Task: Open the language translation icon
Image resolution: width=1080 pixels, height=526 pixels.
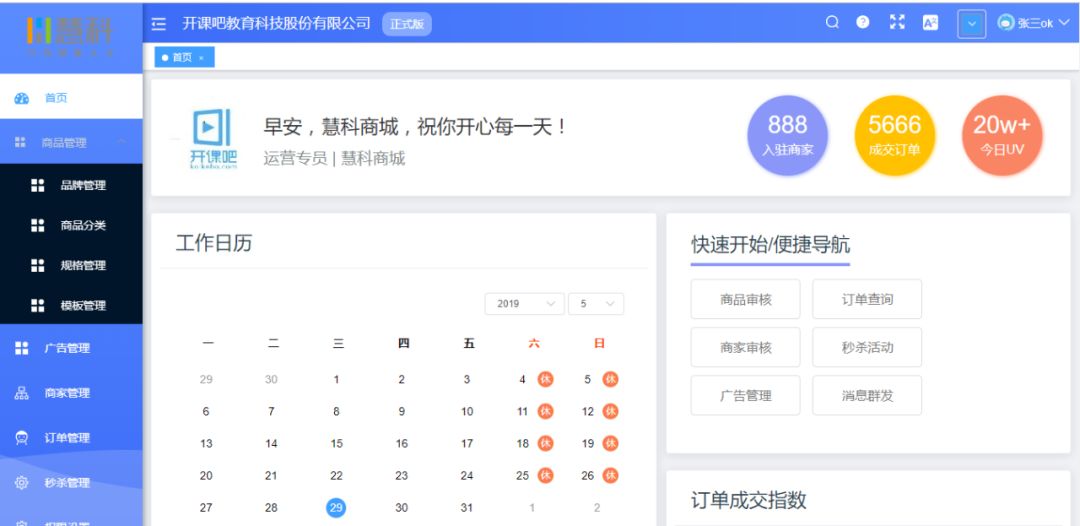Action: 931,23
